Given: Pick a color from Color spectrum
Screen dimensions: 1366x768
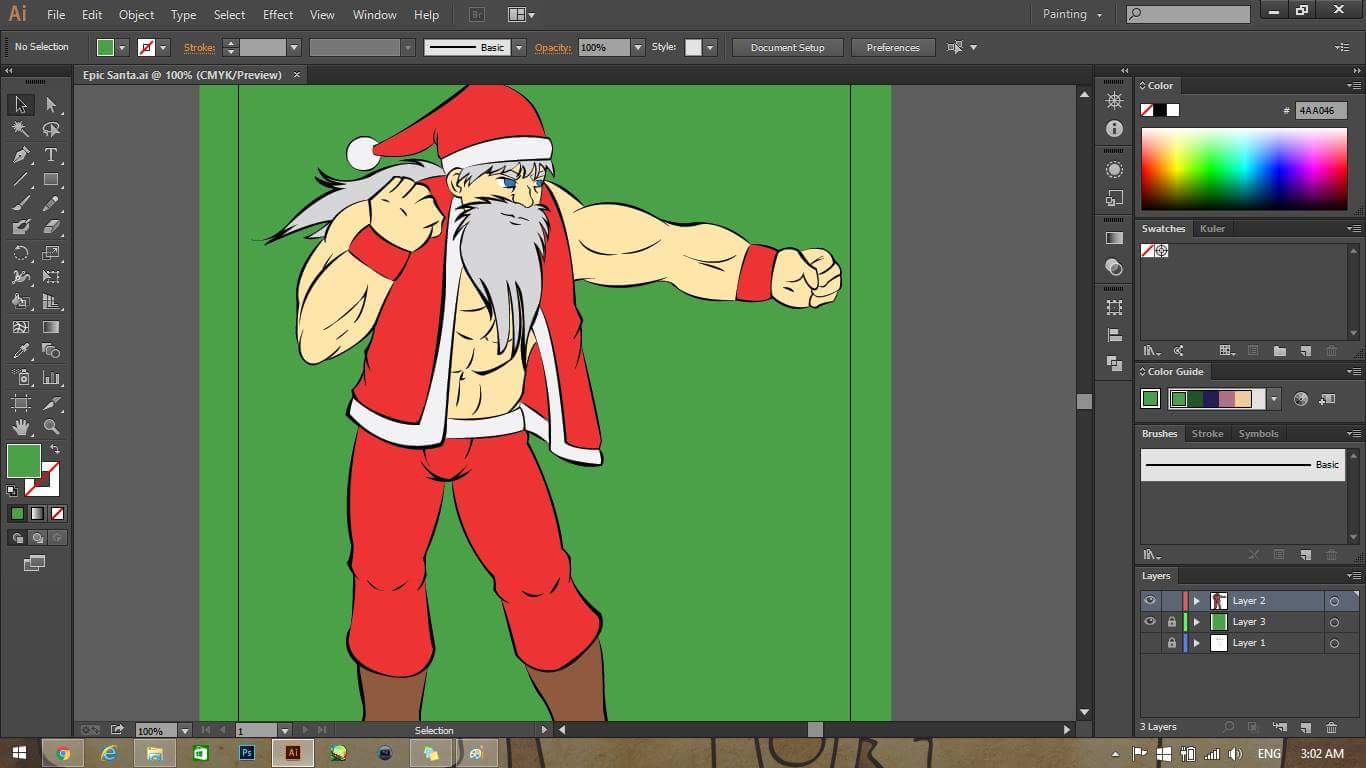Looking at the screenshot, I should pos(1244,169).
